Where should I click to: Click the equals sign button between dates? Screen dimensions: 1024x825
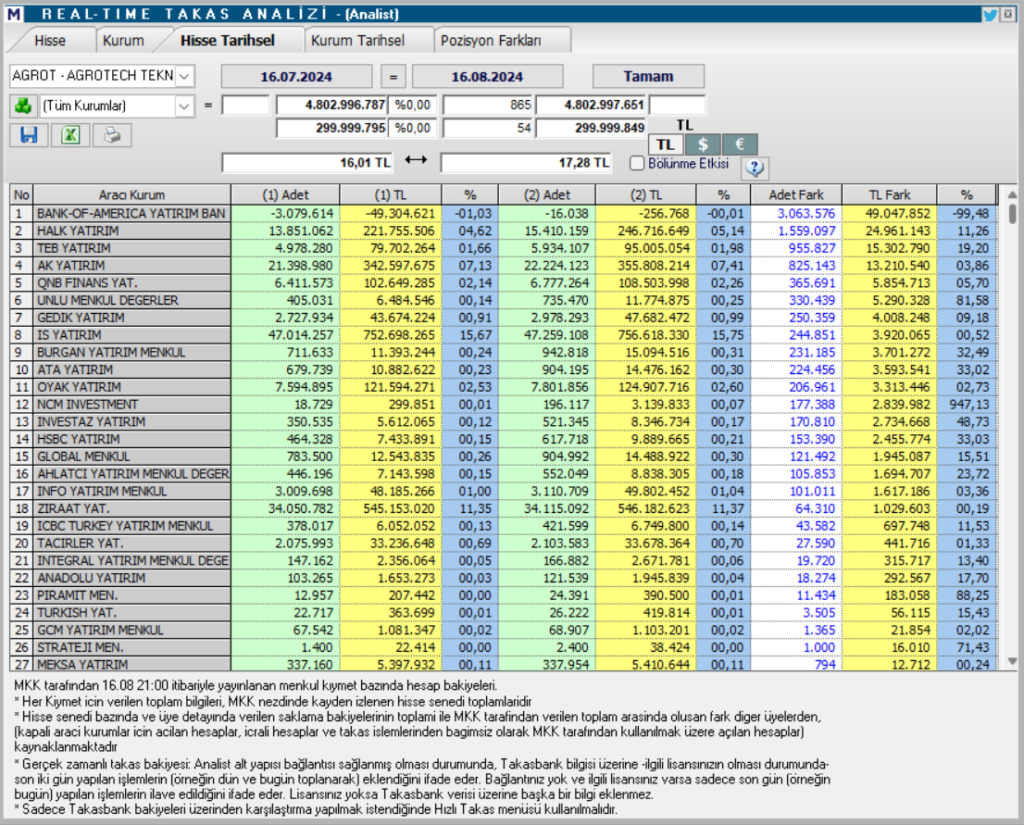pyautogui.click(x=393, y=76)
